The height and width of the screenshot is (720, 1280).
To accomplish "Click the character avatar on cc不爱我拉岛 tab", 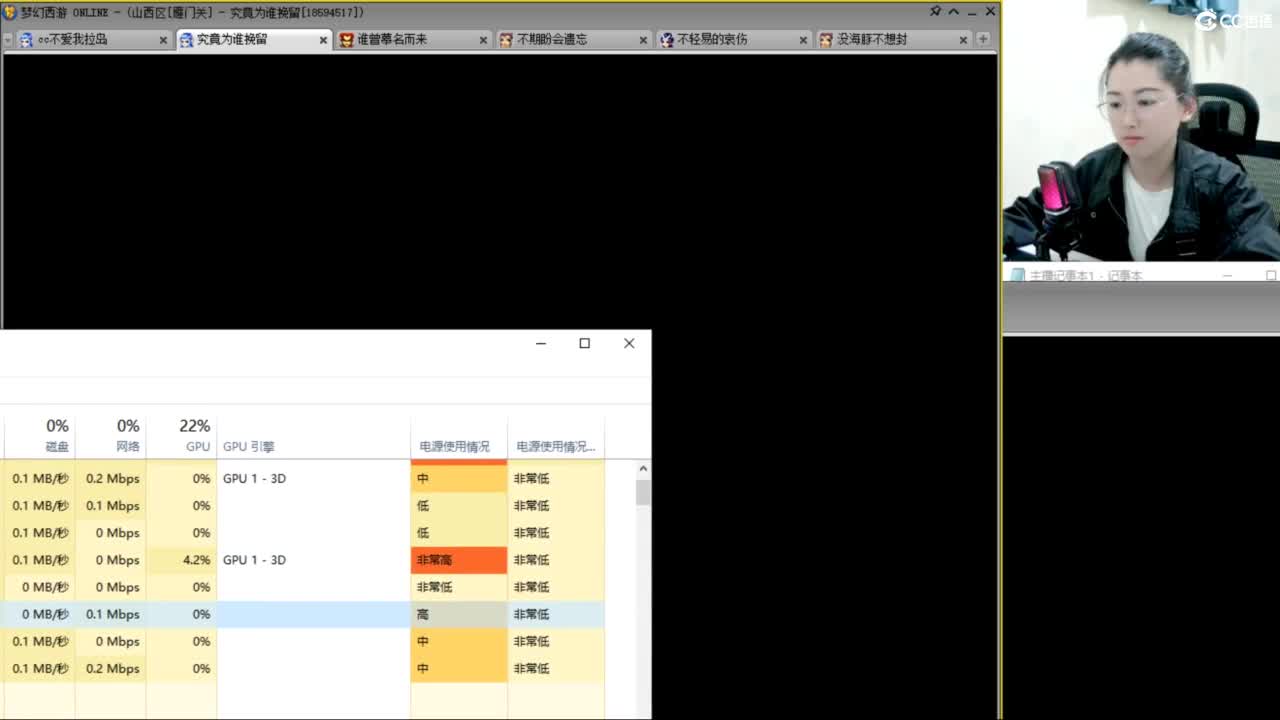I will click(26, 40).
